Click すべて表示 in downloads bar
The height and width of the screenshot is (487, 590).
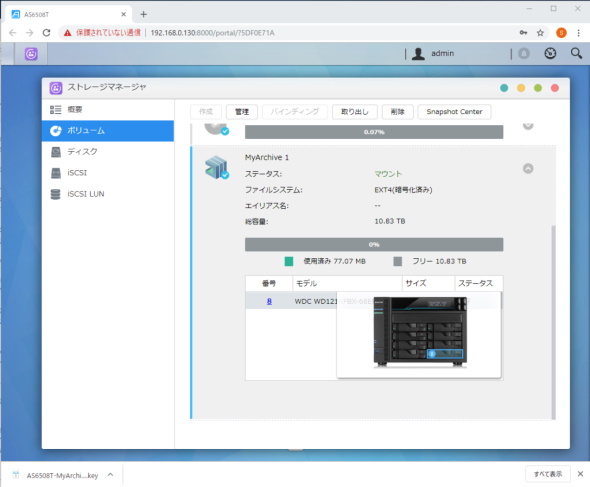(x=547, y=474)
